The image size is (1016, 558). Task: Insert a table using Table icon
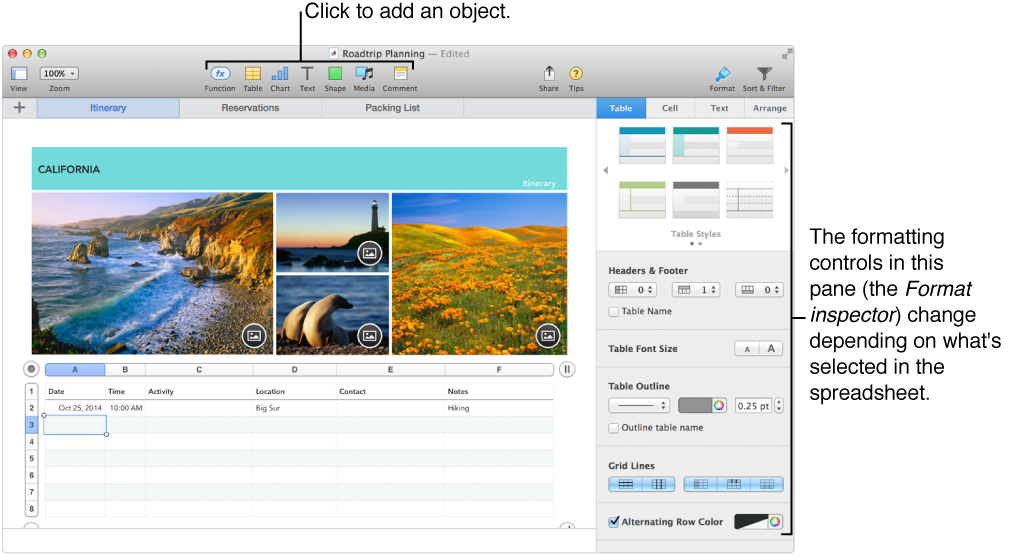pos(253,74)
